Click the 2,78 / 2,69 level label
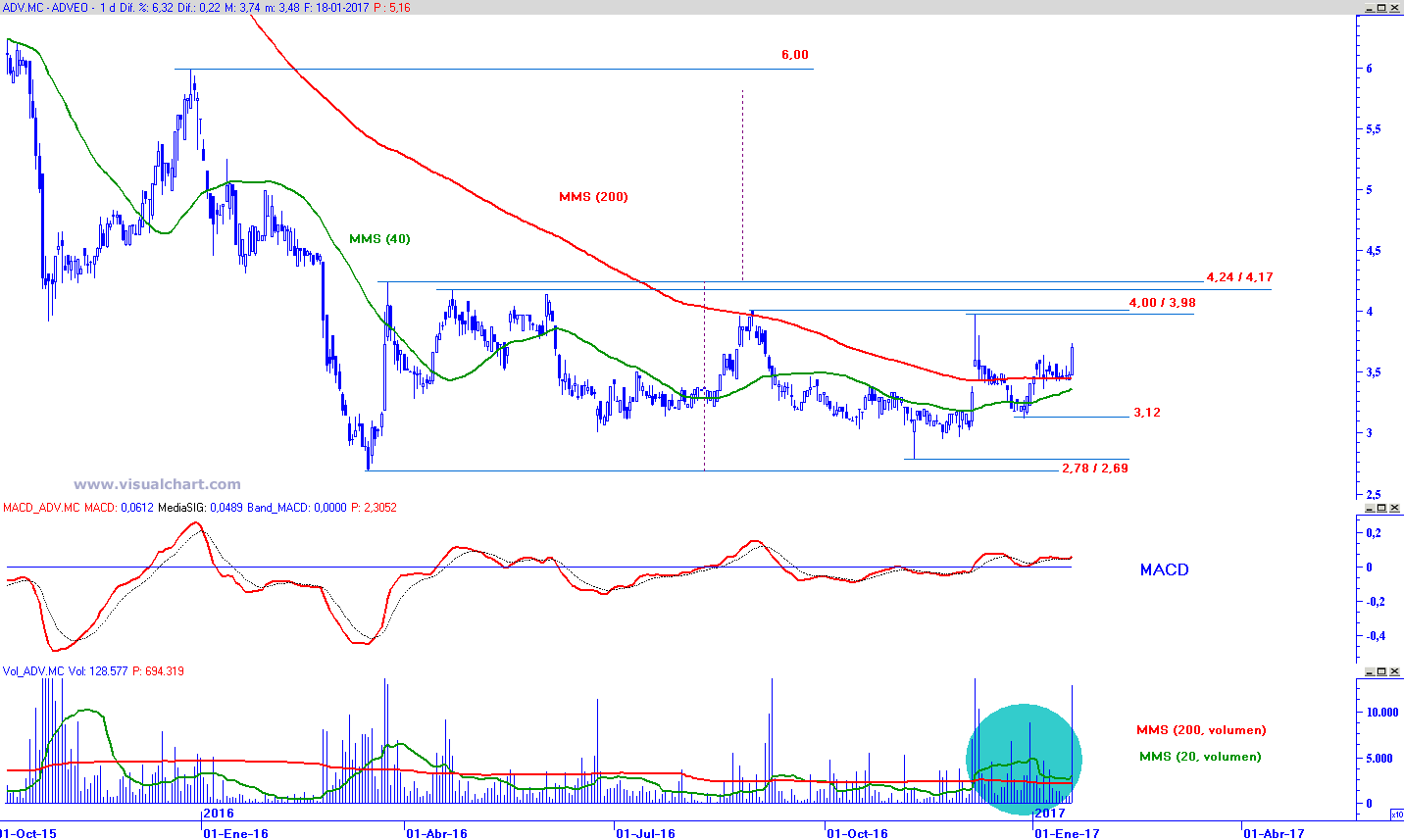 [1095, 469]
